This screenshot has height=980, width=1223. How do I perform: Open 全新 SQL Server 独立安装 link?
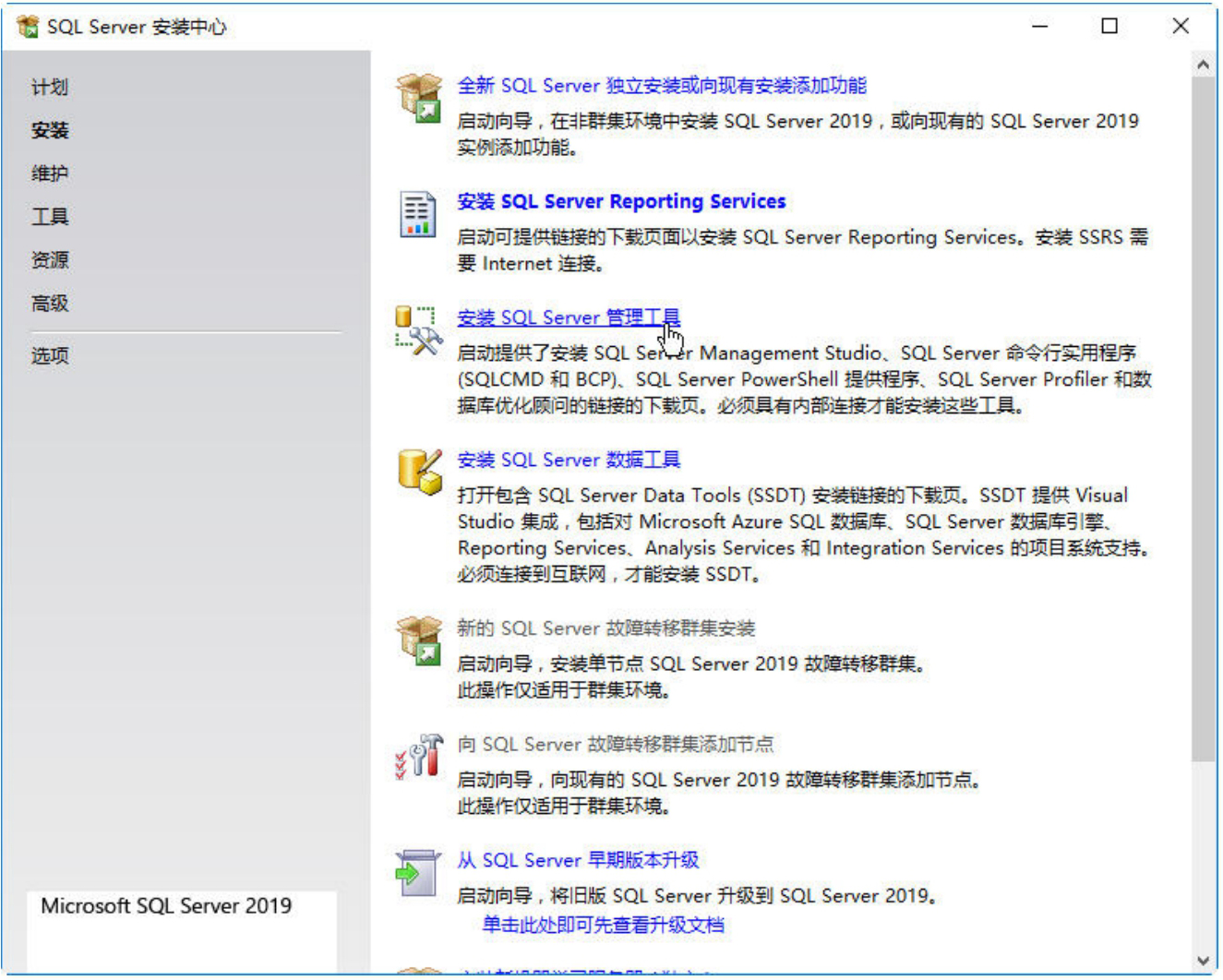click(x=661, y=86)
